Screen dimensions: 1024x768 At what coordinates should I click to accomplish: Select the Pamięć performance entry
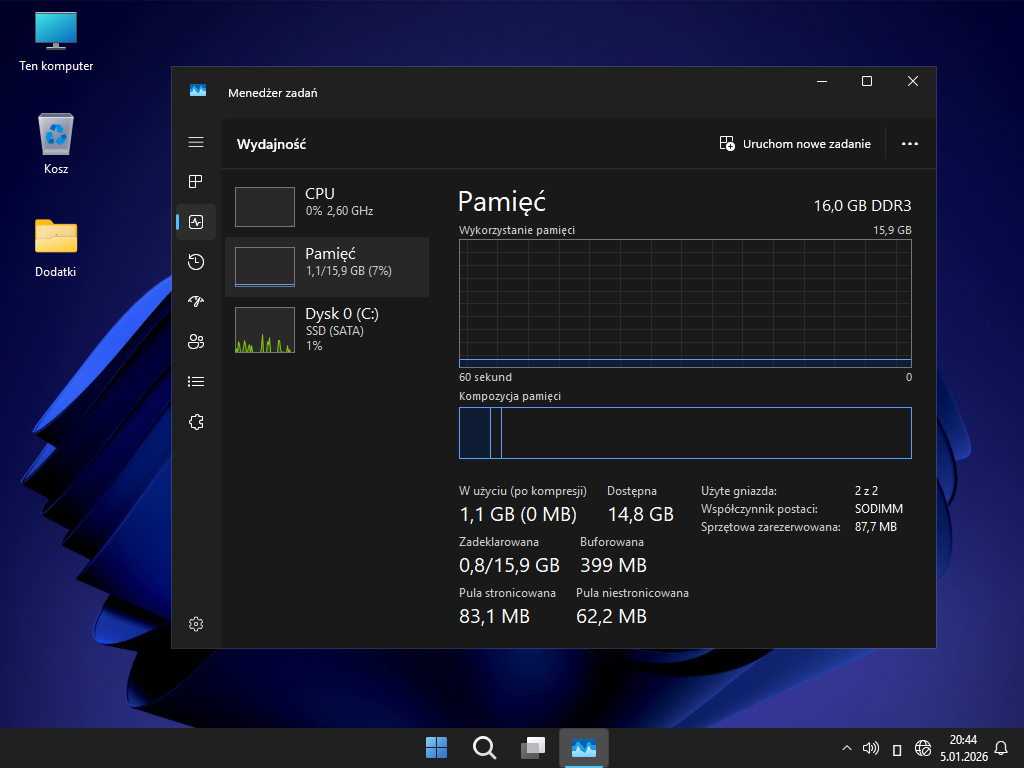pos(327,267)
